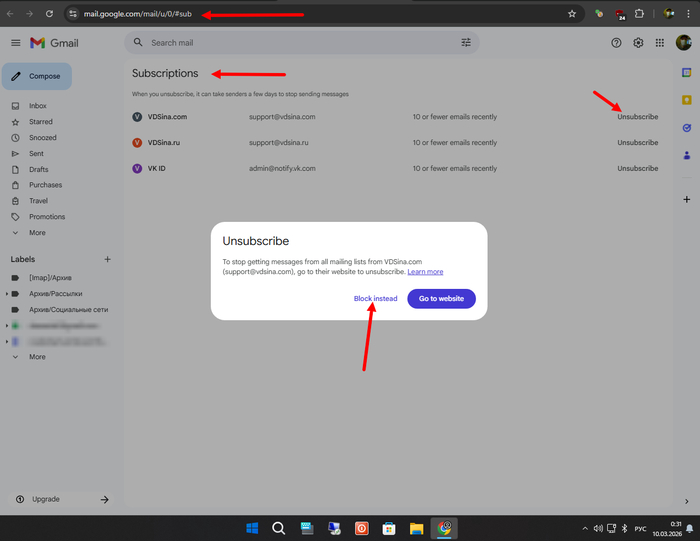The image size is (700, 541).
Task: Open the Support help icon
Action: (x=616, y=43)
